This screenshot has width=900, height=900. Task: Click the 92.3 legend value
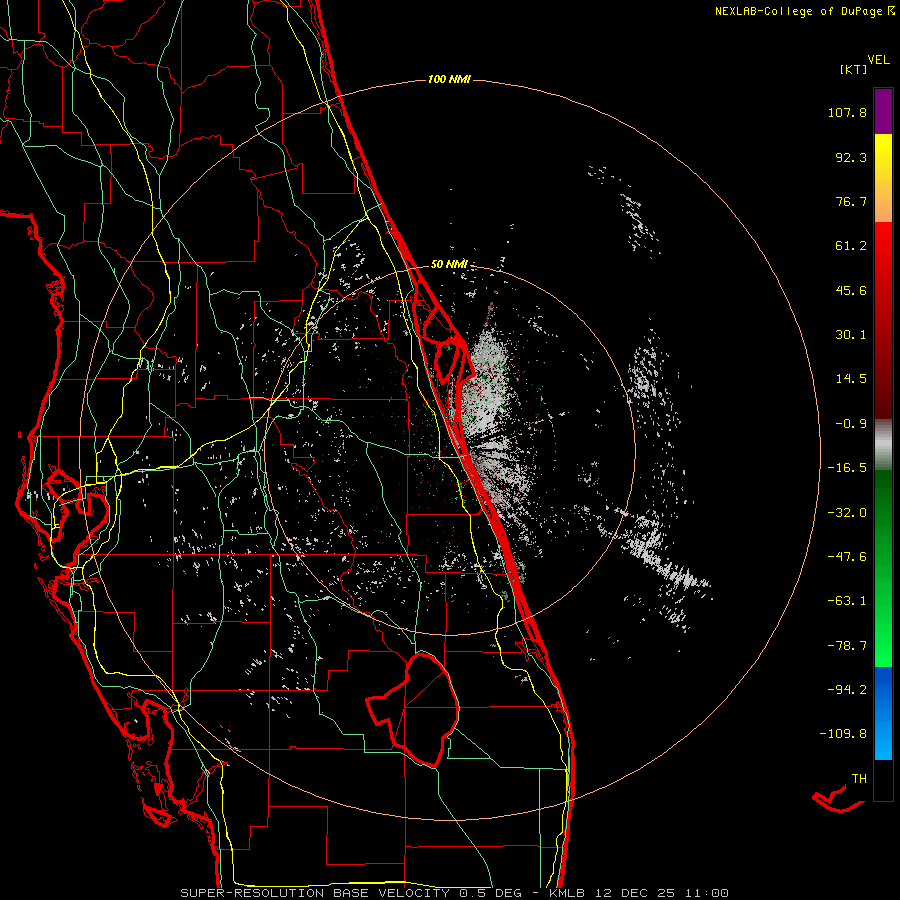pyautogui.click(x=851, y=157)
